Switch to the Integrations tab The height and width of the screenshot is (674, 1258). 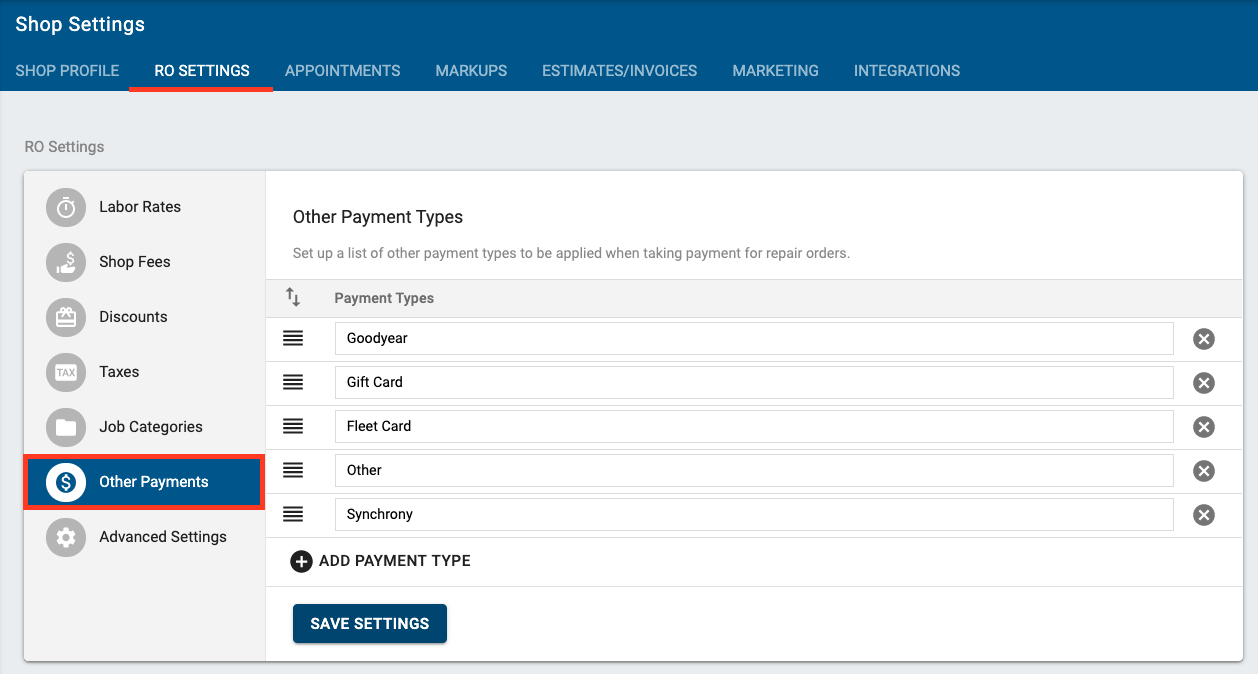[x=907, y=71]
